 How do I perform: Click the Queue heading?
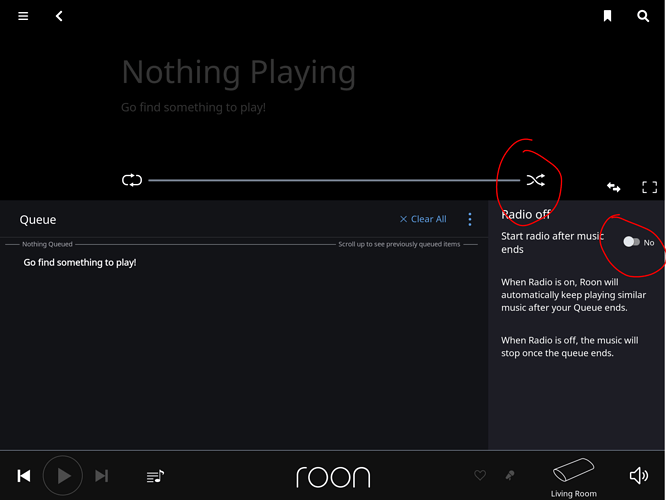coord(38,220)
